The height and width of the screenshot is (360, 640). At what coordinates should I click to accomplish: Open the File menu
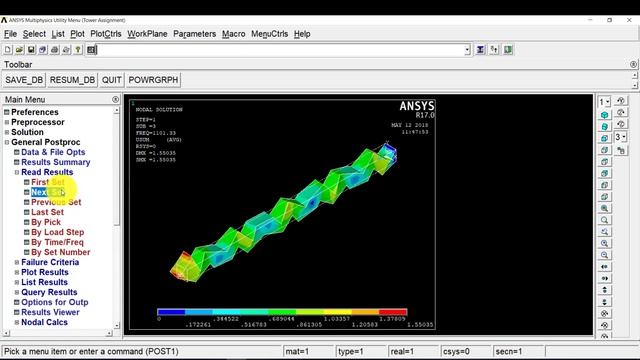tap(11, 34)
